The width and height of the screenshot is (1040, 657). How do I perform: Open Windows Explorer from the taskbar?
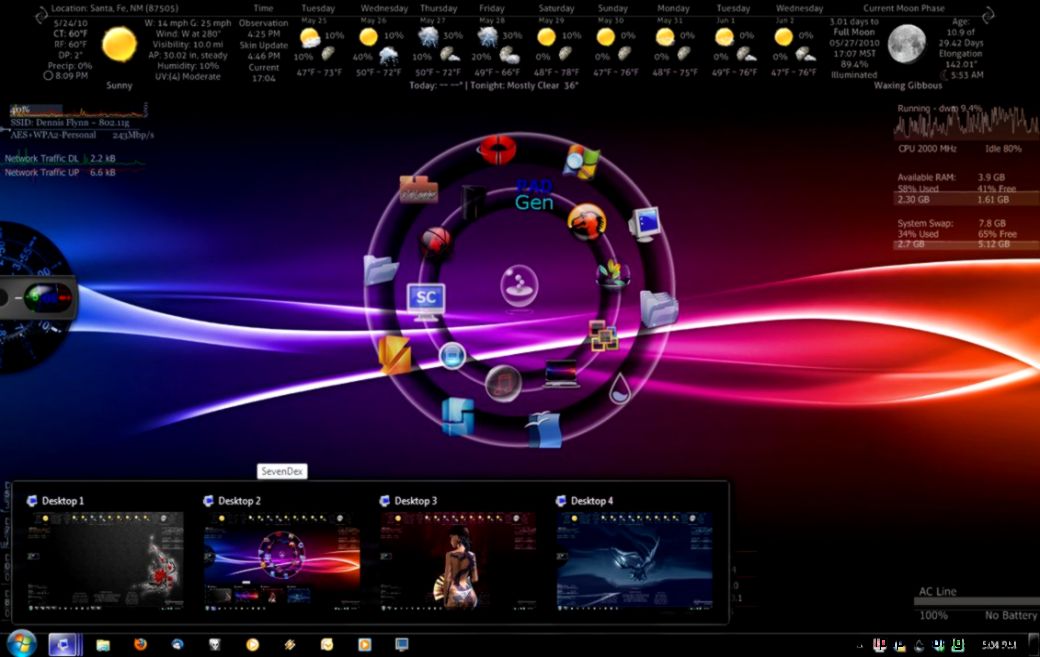[103, 643]
